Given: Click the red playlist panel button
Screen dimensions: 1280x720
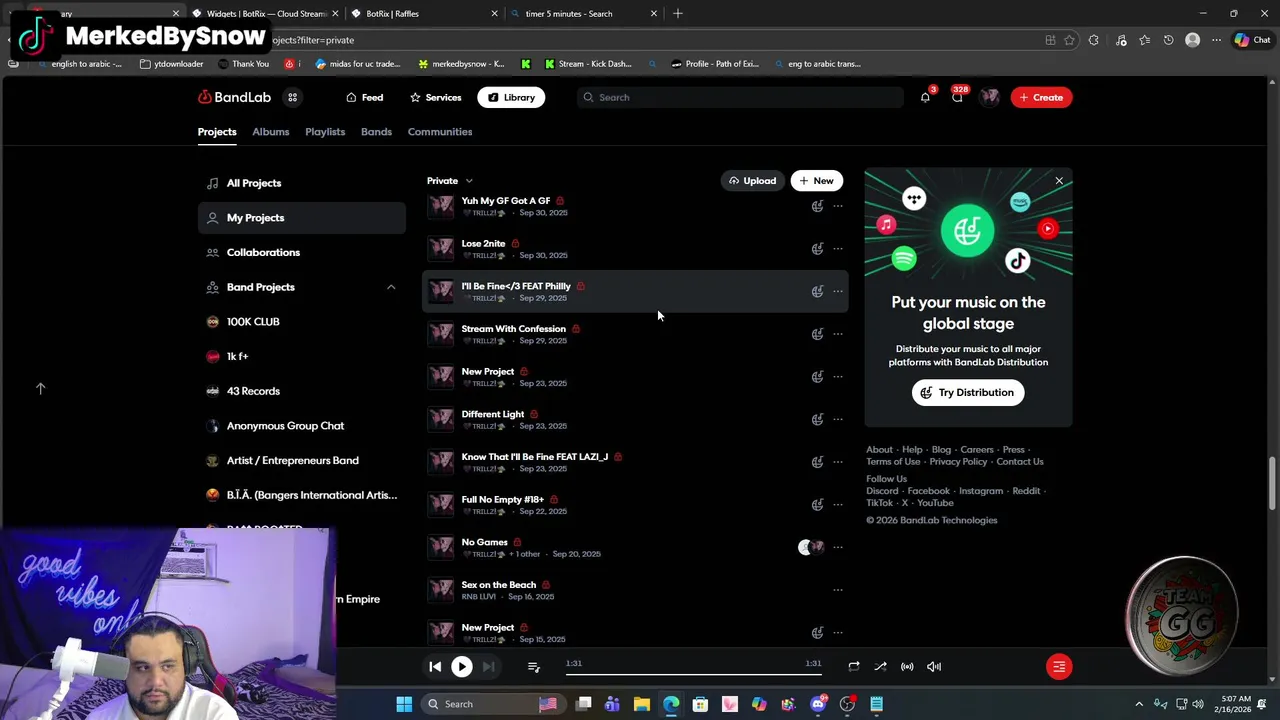Looking at the screenshot, I should click(1059, 666).
